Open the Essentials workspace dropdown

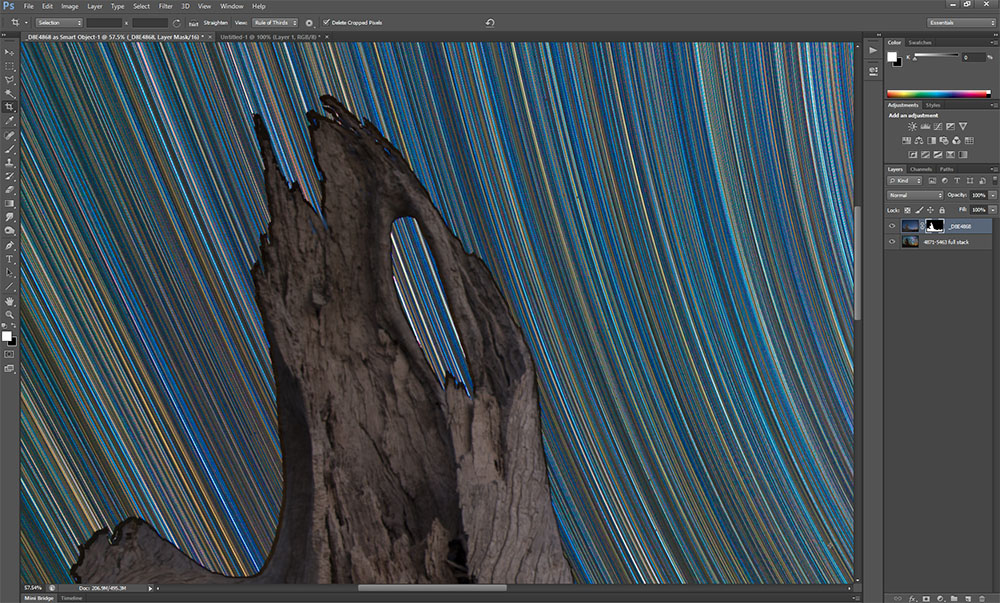pos(962,22)
